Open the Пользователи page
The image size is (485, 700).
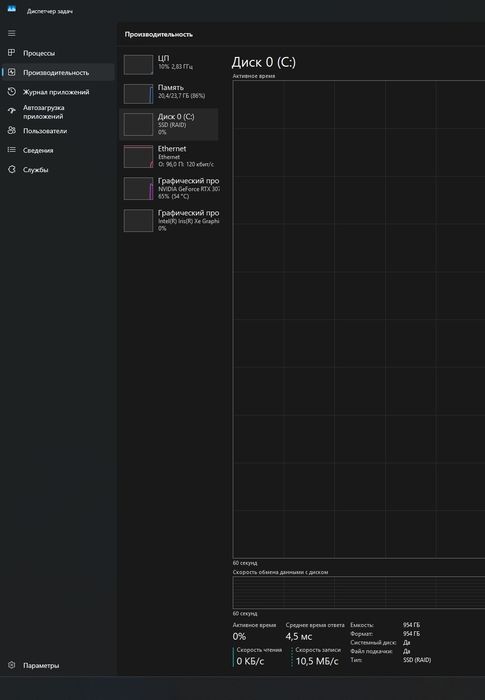pos(57,130)
